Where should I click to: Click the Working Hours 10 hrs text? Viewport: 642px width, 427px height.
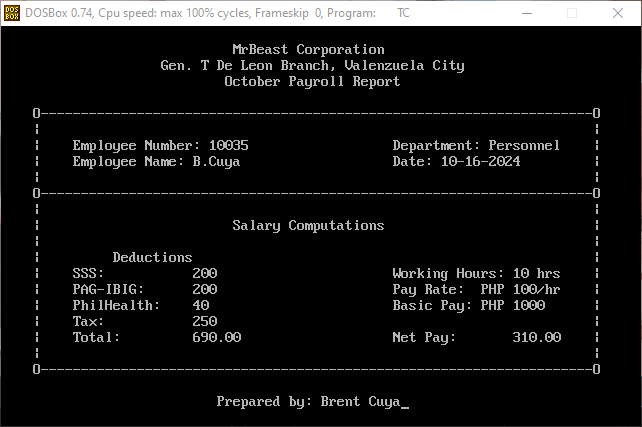[x=476, y=273]
